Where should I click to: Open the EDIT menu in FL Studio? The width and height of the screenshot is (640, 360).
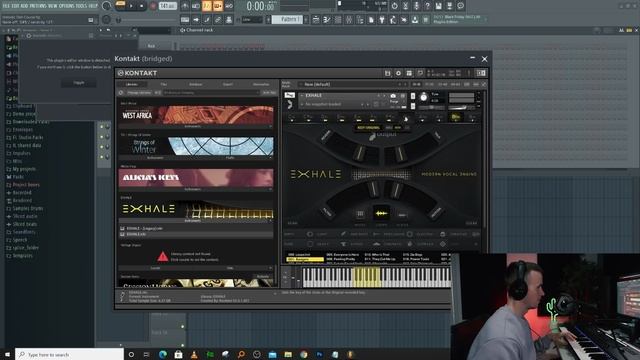point(17,6)
